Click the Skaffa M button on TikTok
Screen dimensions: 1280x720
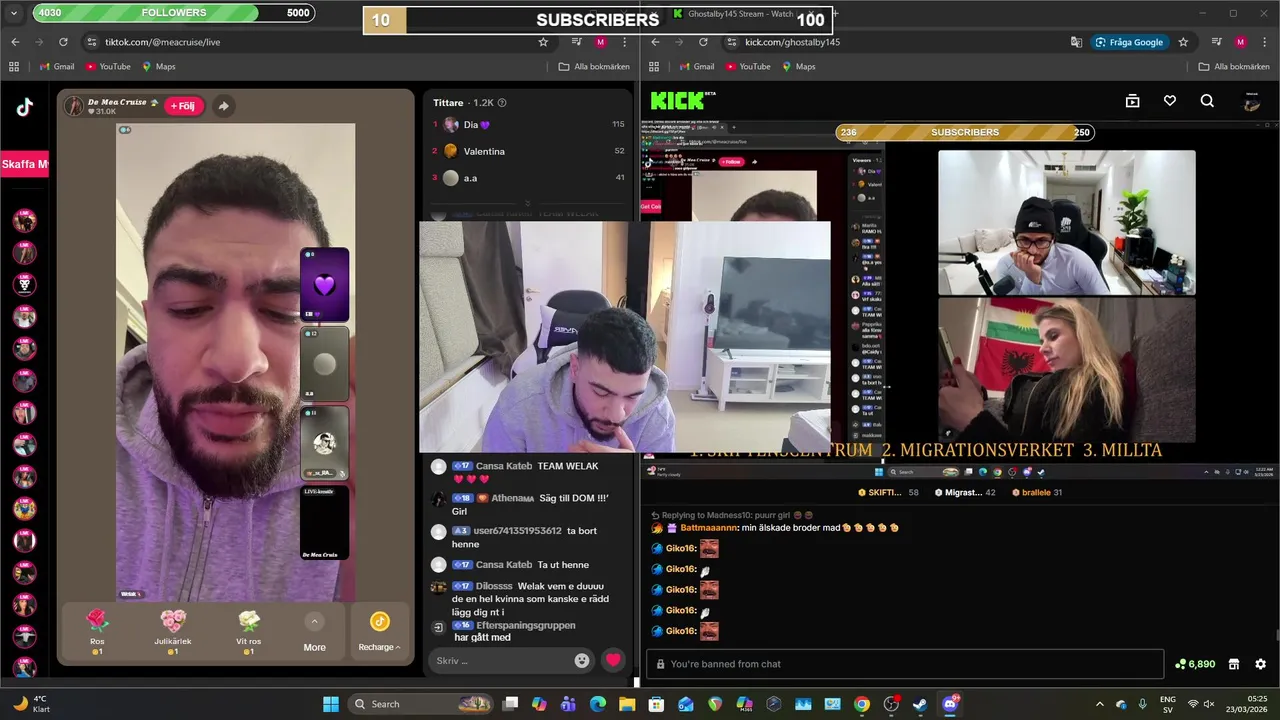(x=24, y=164)
